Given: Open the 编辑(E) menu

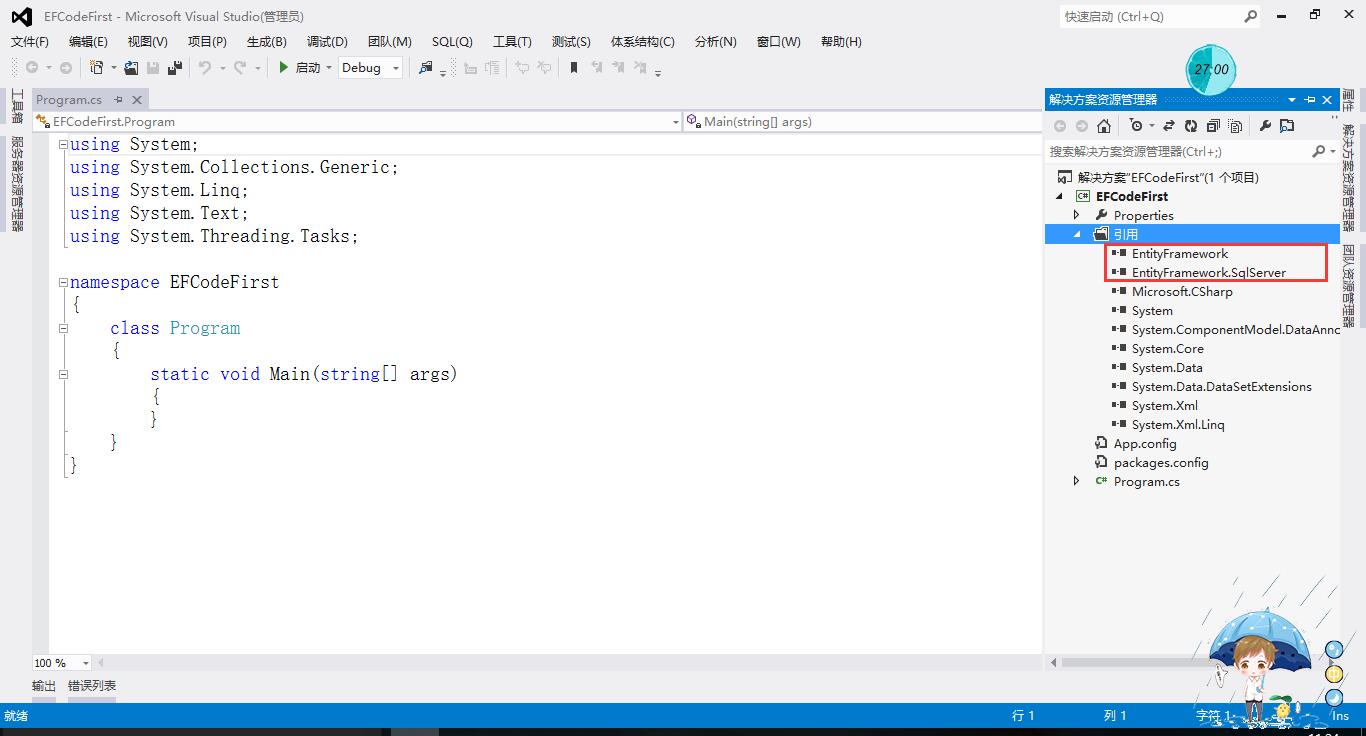Looking at the screenshot, I should point(88,41).
